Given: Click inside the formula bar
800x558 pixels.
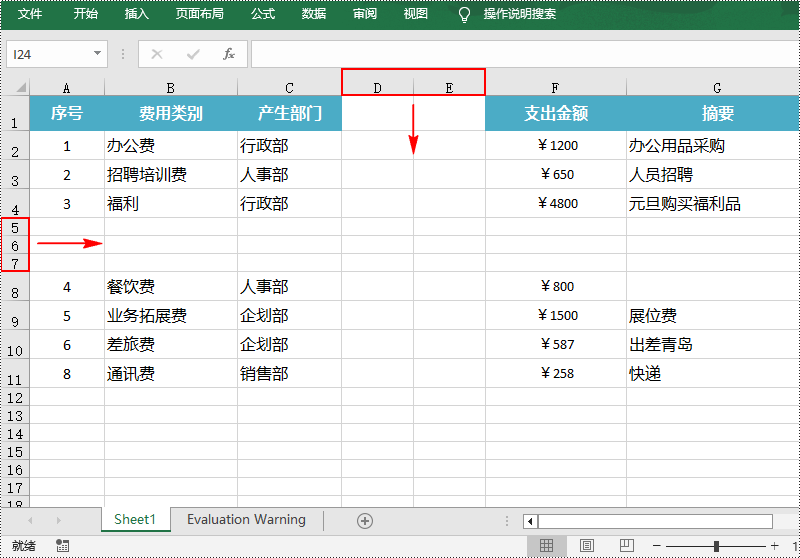Looking at the screenshot, I should [526, 54].
